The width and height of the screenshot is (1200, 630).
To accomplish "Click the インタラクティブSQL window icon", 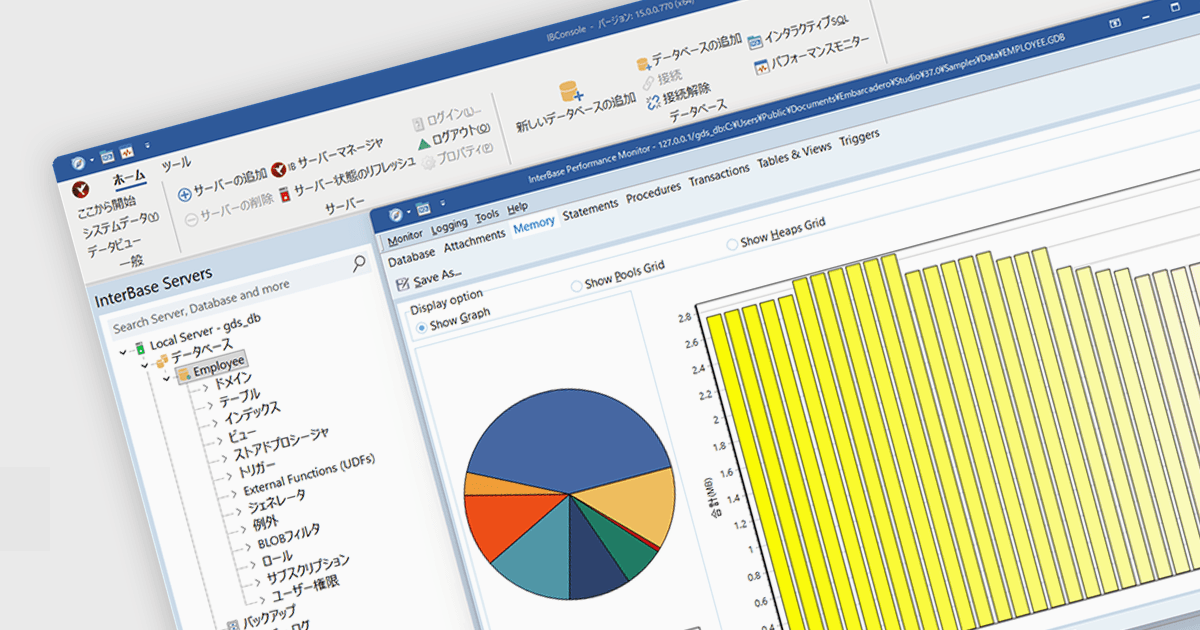I will coord(755,41).
